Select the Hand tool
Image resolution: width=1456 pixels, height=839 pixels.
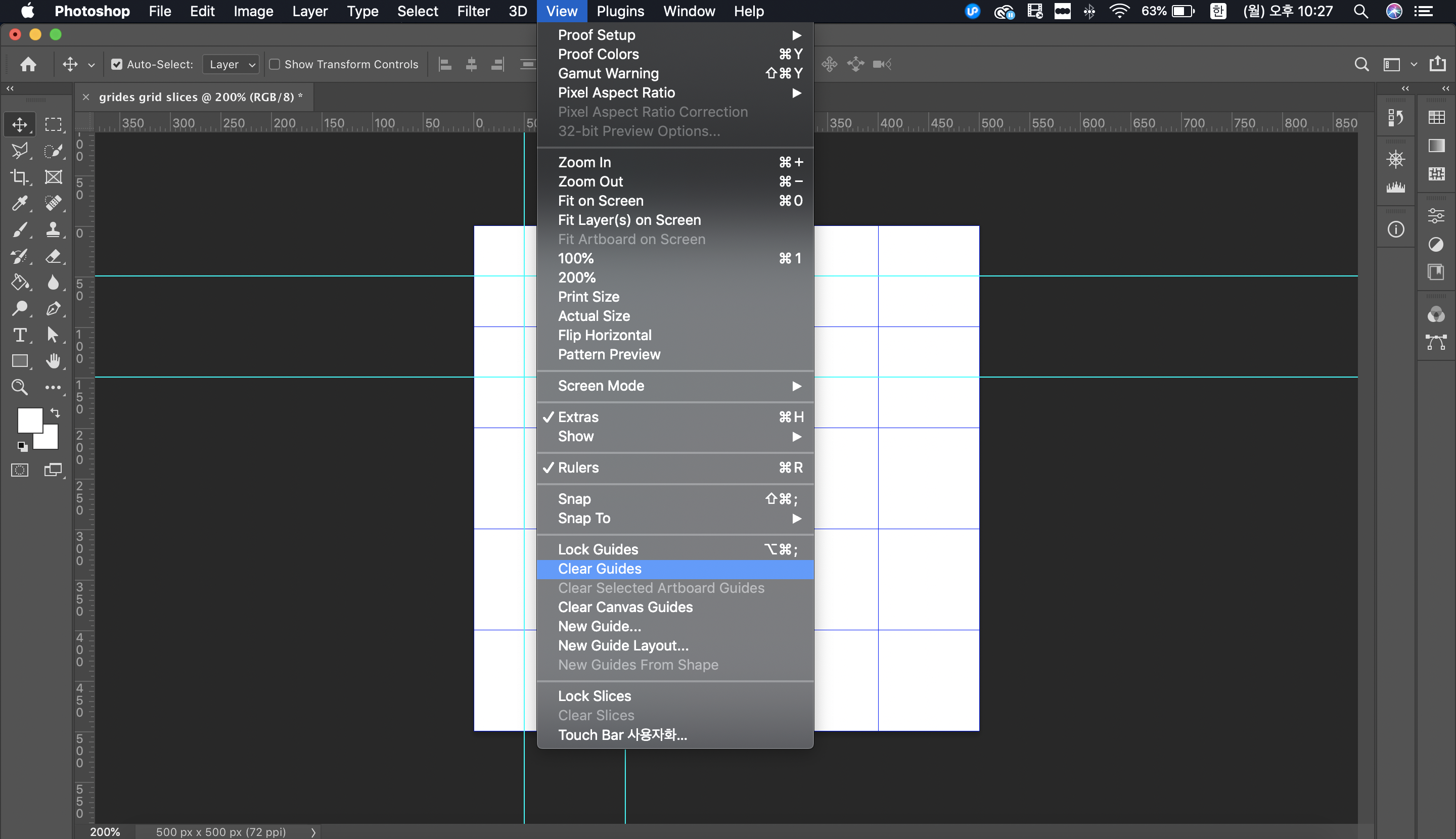point(53,361)
